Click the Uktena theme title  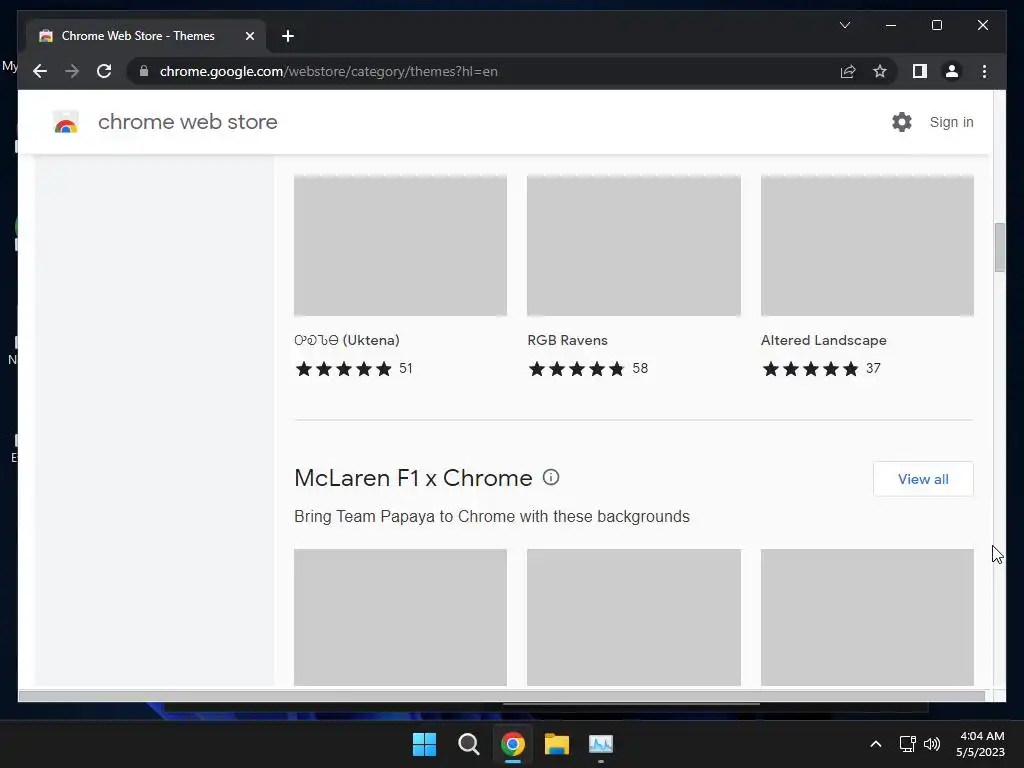pyautogui.click(x=347, y=340)
